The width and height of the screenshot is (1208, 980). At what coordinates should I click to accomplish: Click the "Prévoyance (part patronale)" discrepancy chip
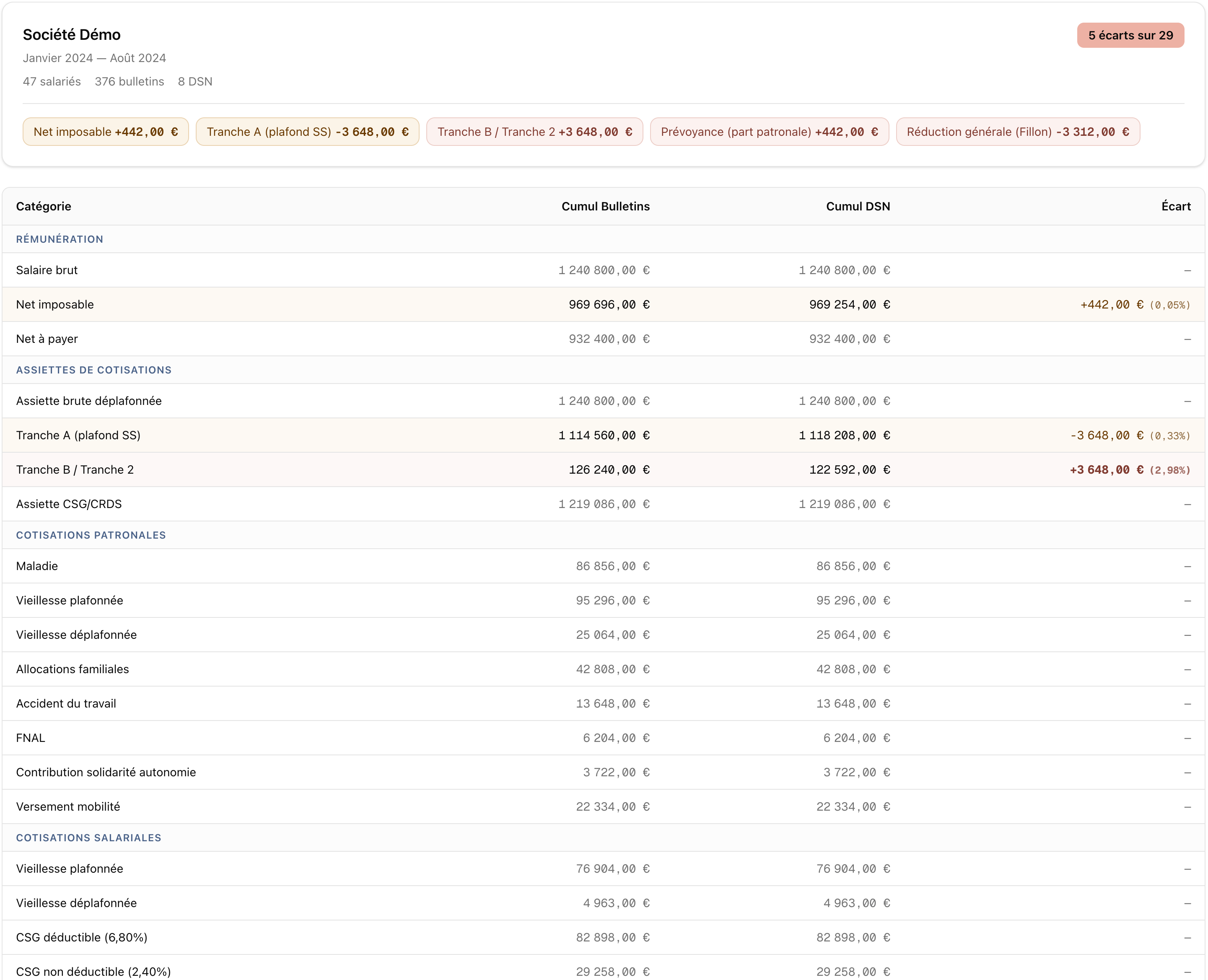pyautogui.click(x=770, y=132)
